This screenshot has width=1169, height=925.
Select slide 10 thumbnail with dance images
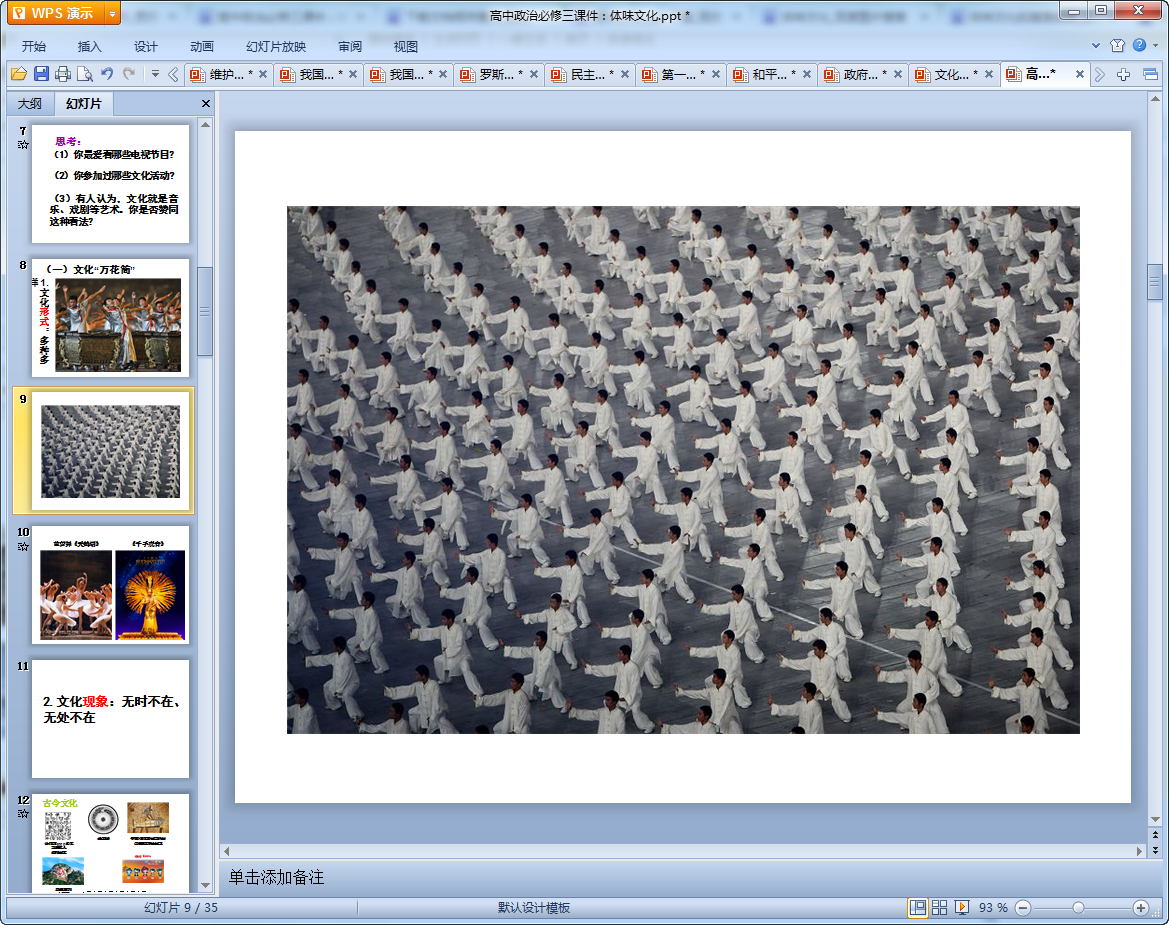110,585
